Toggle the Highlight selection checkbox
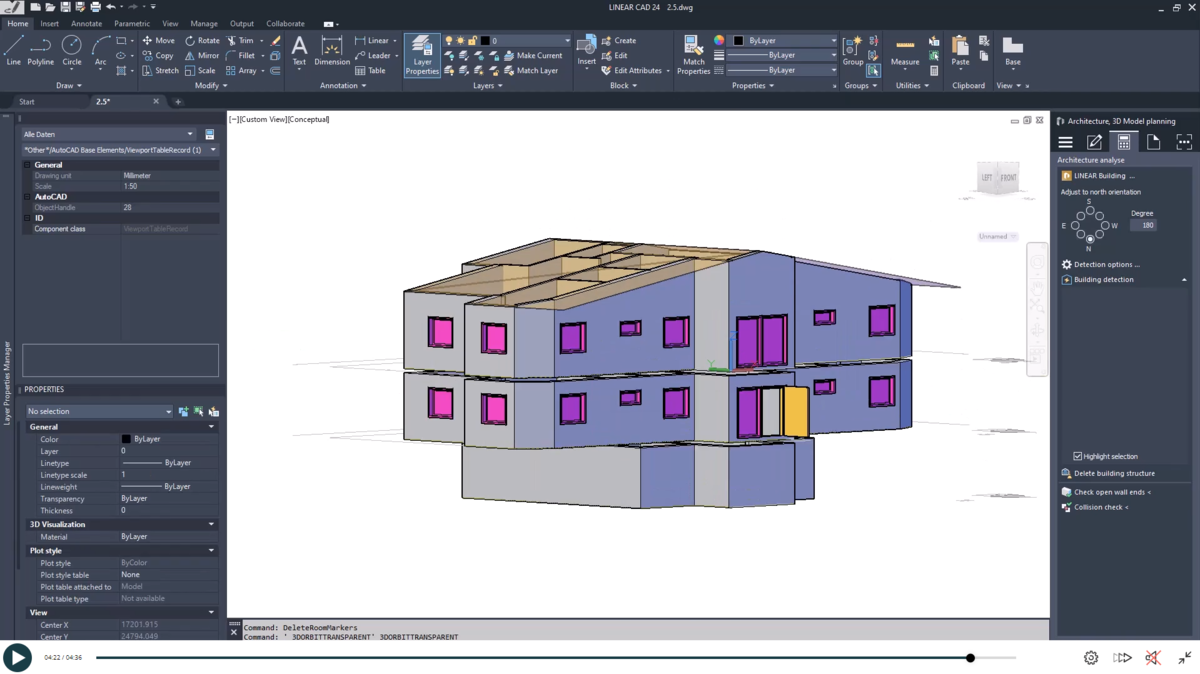 click(x=1077, y=455)
